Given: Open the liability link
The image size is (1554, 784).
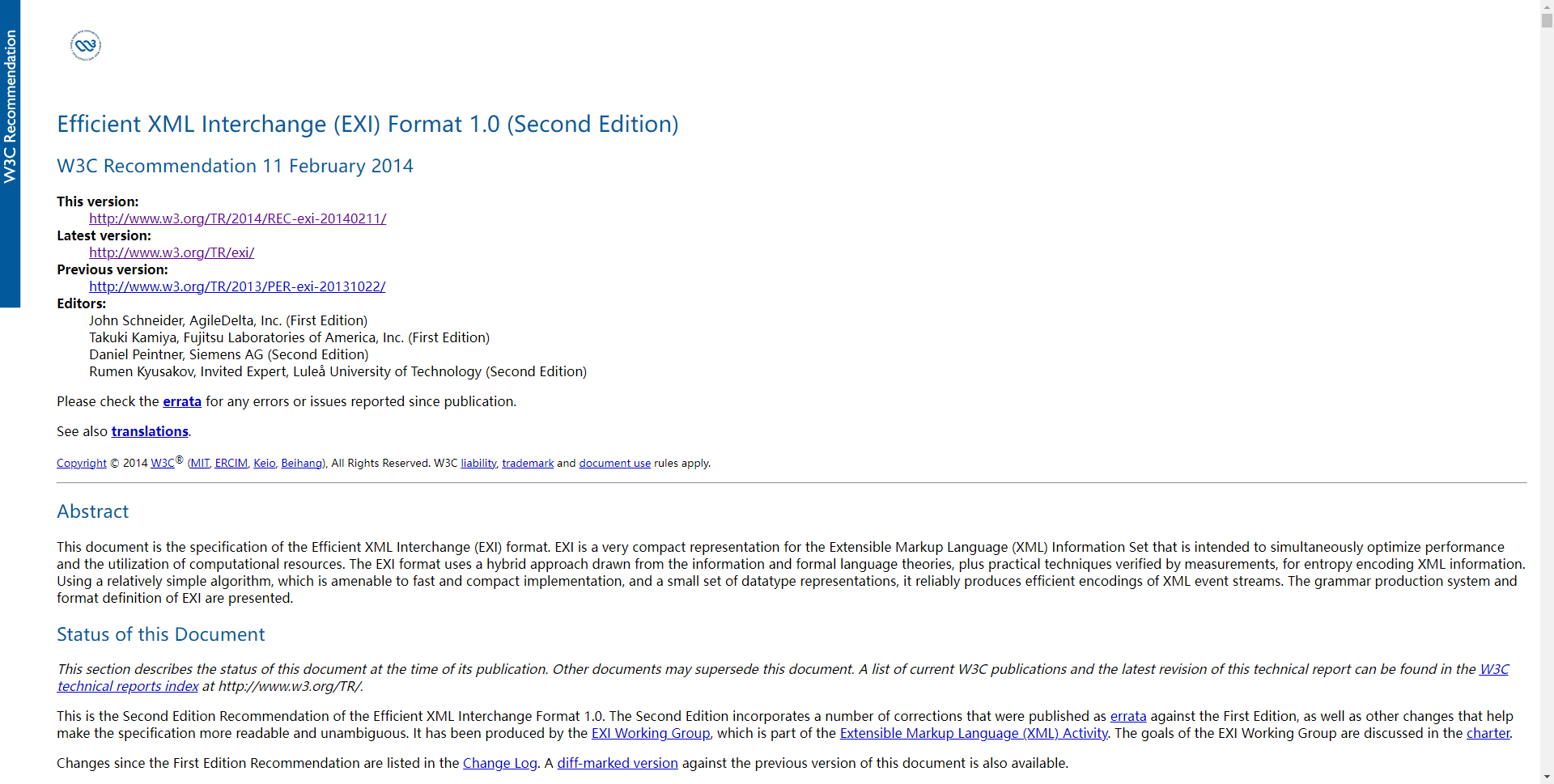Looking at the screenshot, I should click(x=478, y=463).
